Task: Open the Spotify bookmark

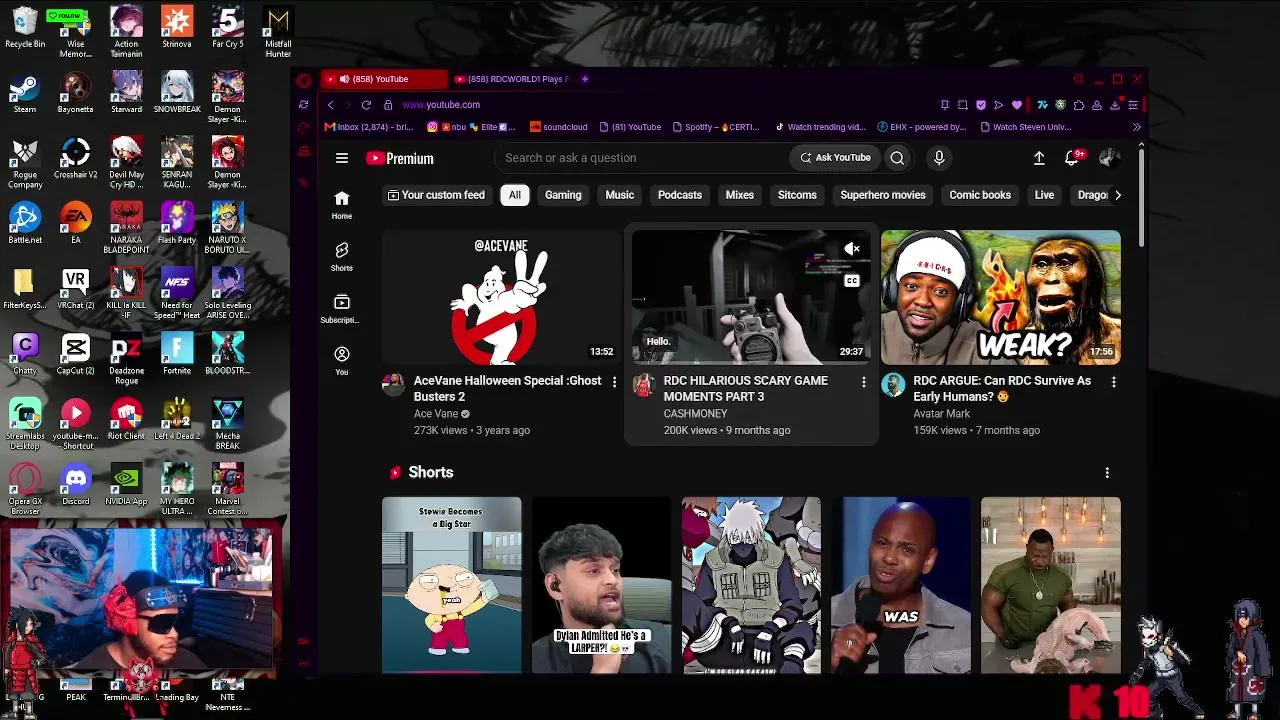Action: click(715, 127)
